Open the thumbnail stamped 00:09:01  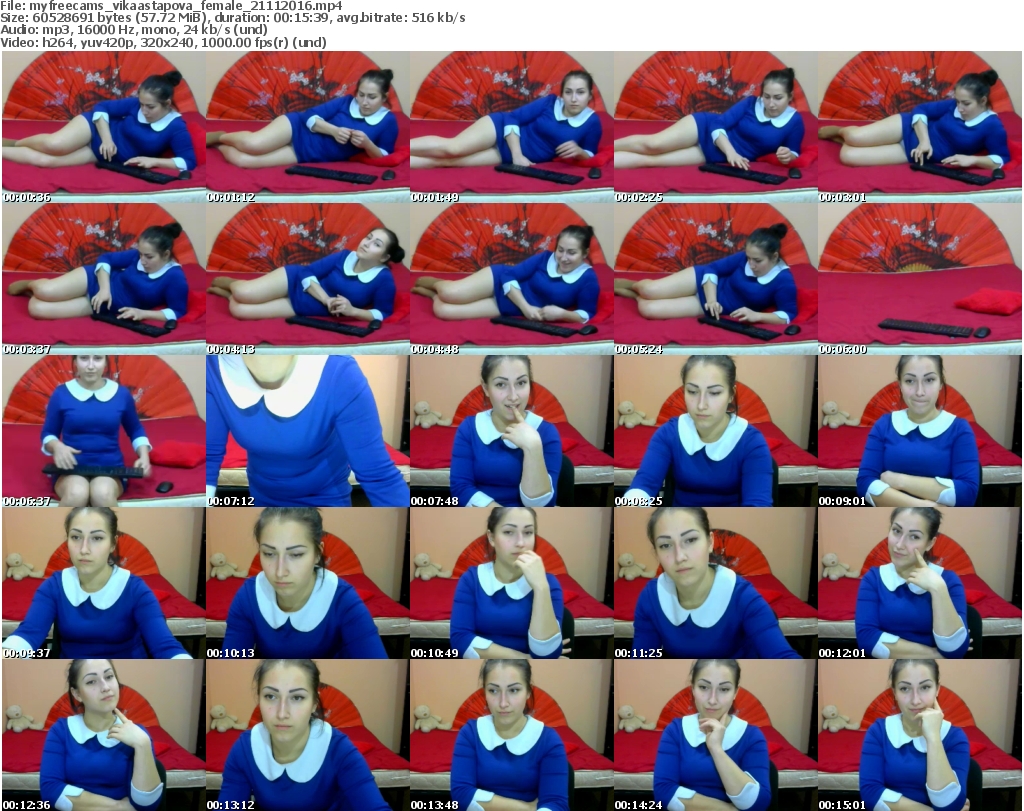pos(920,431)
